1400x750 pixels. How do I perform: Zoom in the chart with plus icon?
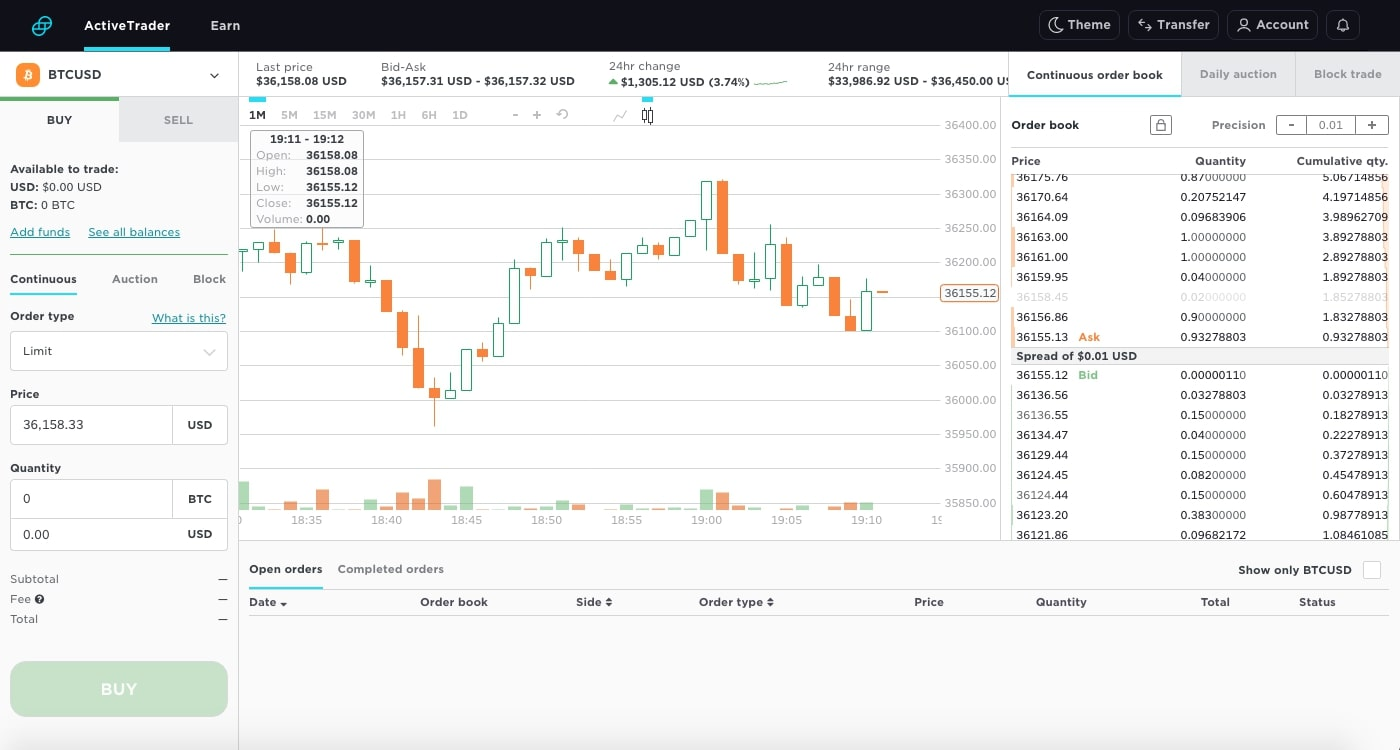(x=537, y=115)
